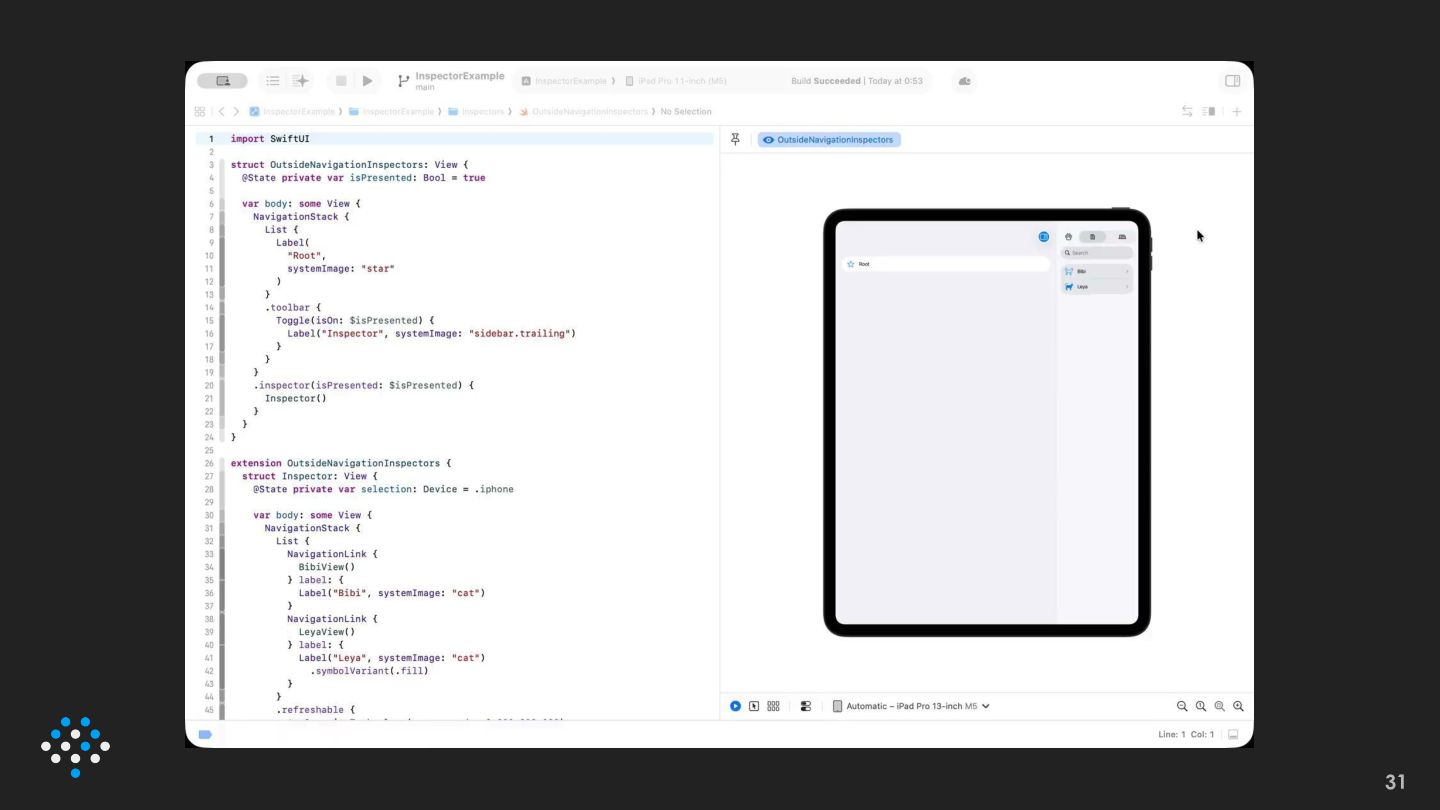This screenshot has width=1440, height=810.
Task: Toggle the right inspector panel button
Action: click(x=1232, y=81)
